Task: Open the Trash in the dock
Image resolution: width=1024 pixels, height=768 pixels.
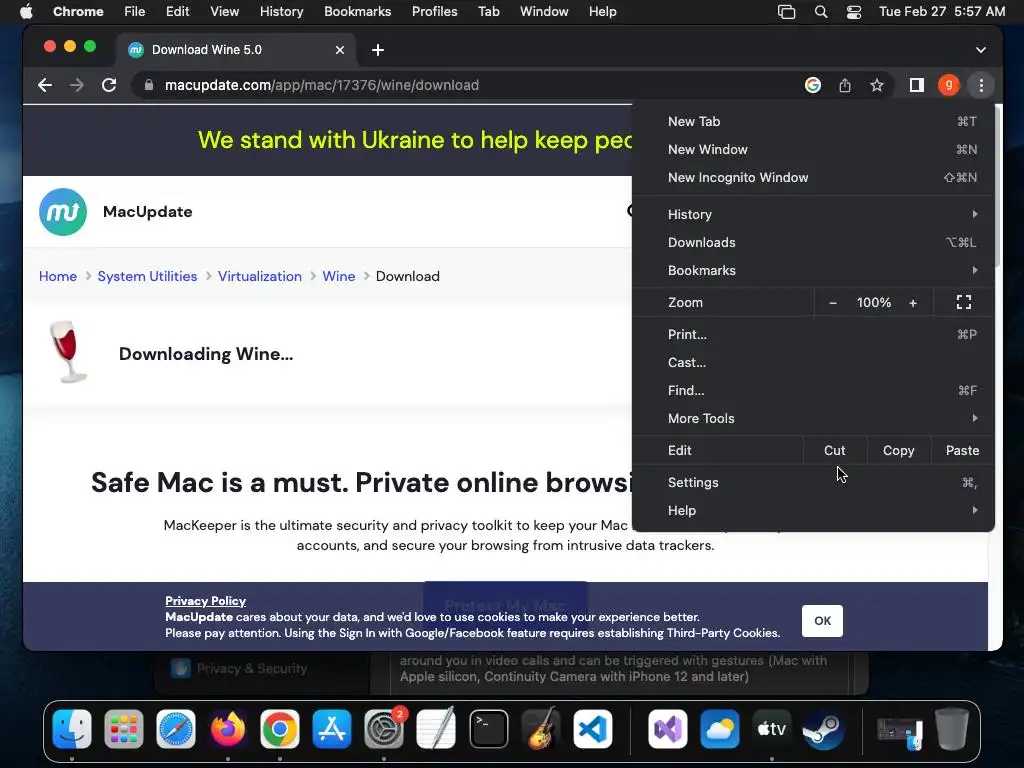Action: (952, 729)
